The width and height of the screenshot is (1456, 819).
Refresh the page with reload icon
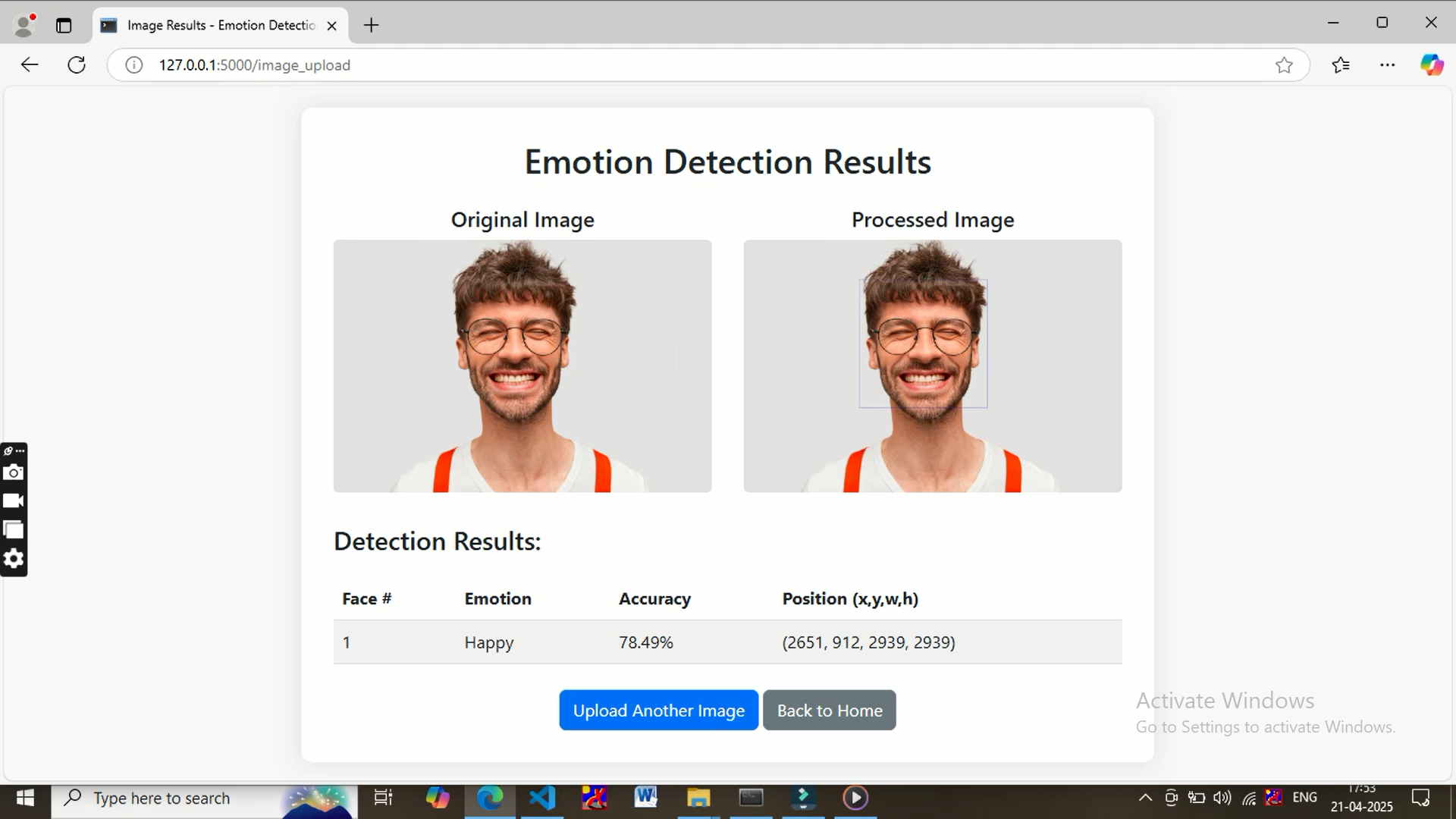pos(77,65)
